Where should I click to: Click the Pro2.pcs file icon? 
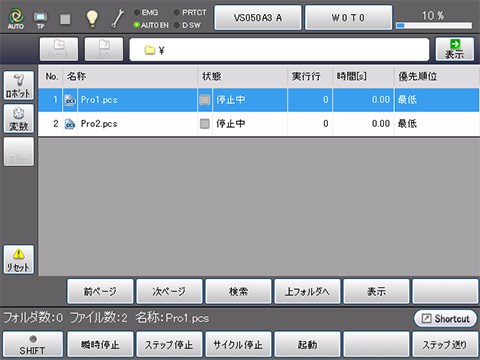click(70, 124)
